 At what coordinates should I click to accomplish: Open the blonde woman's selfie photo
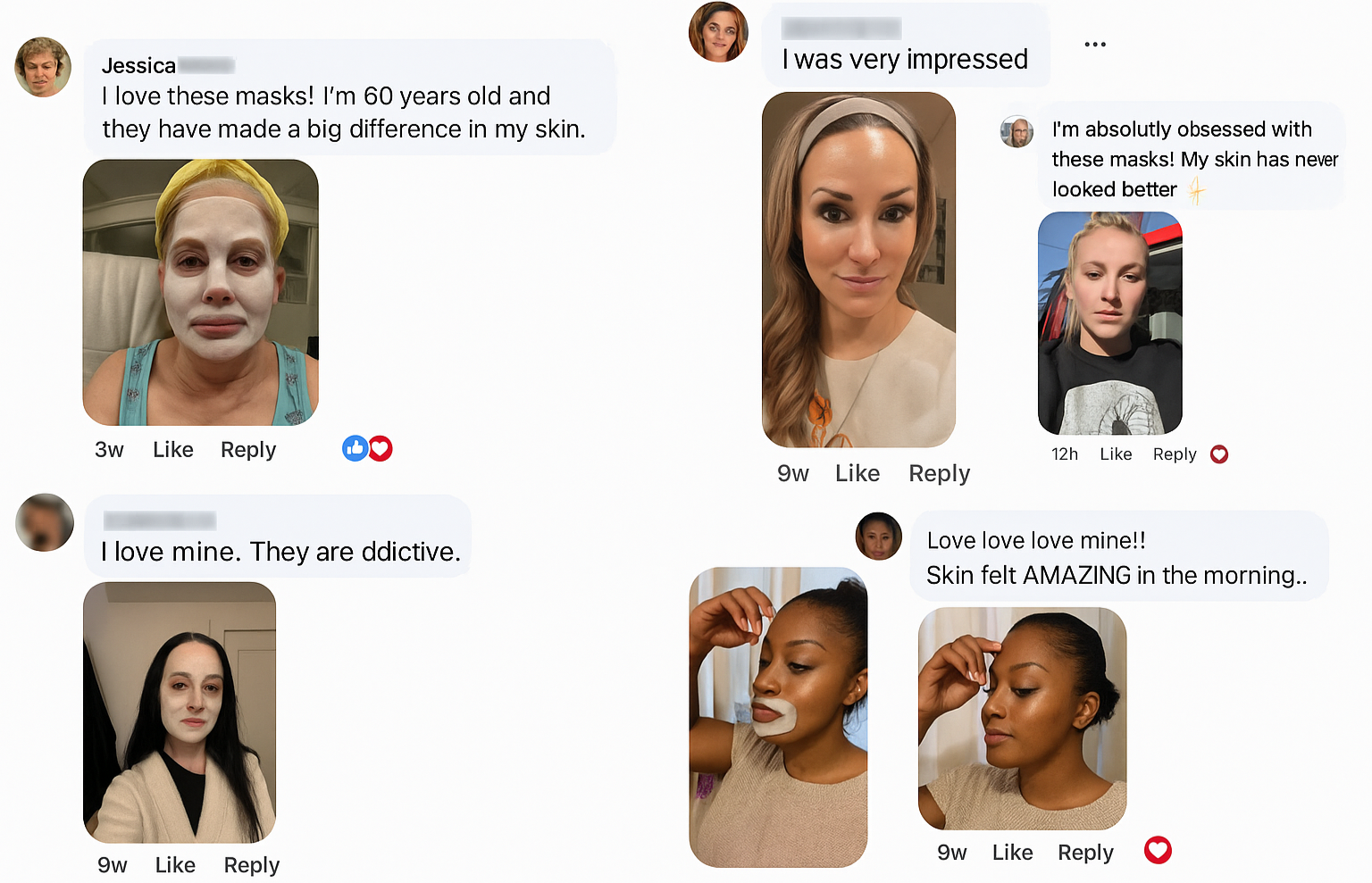click(1109, 322)
